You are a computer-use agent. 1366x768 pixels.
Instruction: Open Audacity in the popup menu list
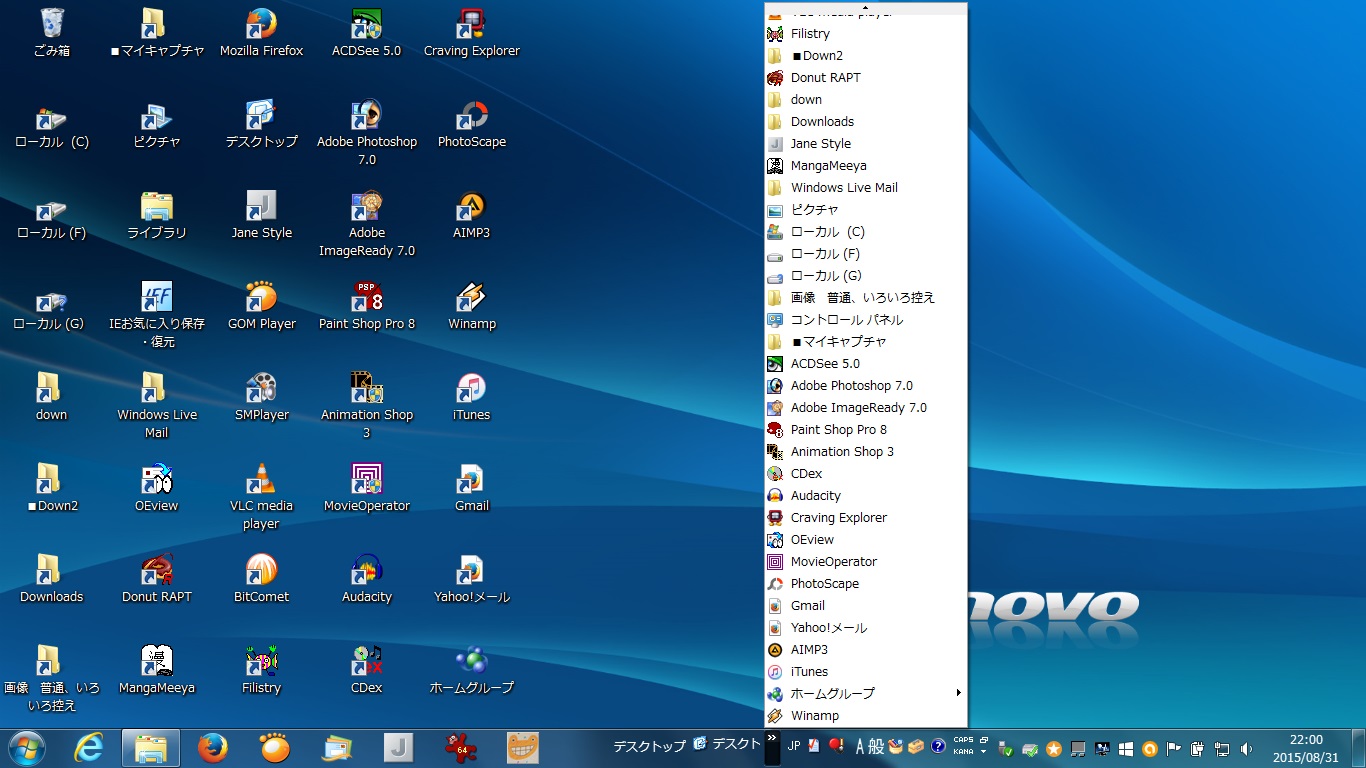[815, 496]
